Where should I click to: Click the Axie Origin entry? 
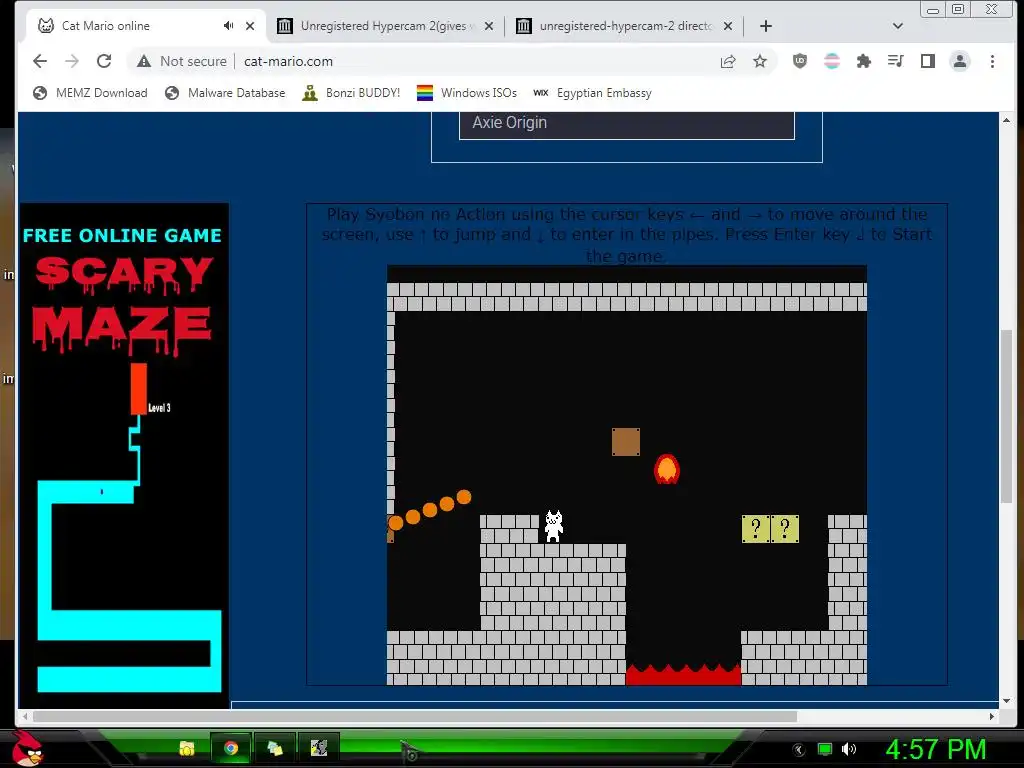pyautogui.click(x=627, y=123)
